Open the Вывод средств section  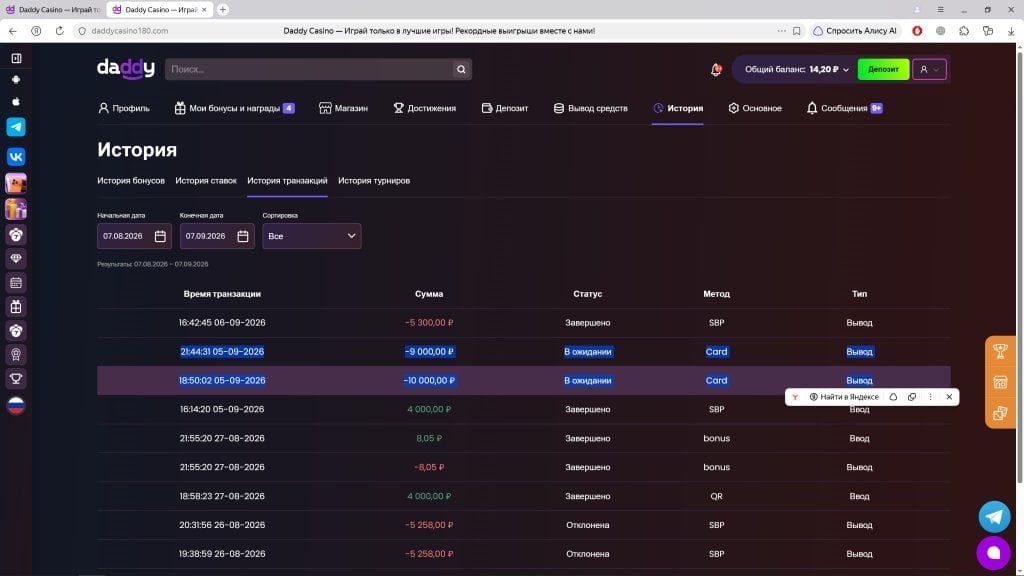point(590,108)
